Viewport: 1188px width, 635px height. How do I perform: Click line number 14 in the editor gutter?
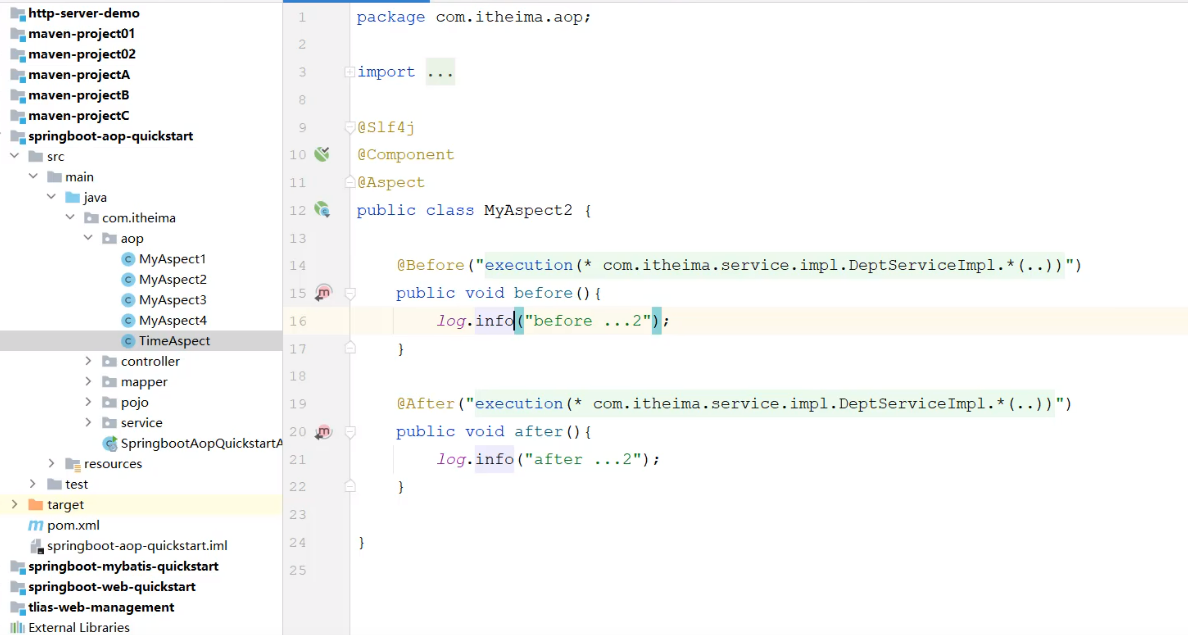coord(298,264)
